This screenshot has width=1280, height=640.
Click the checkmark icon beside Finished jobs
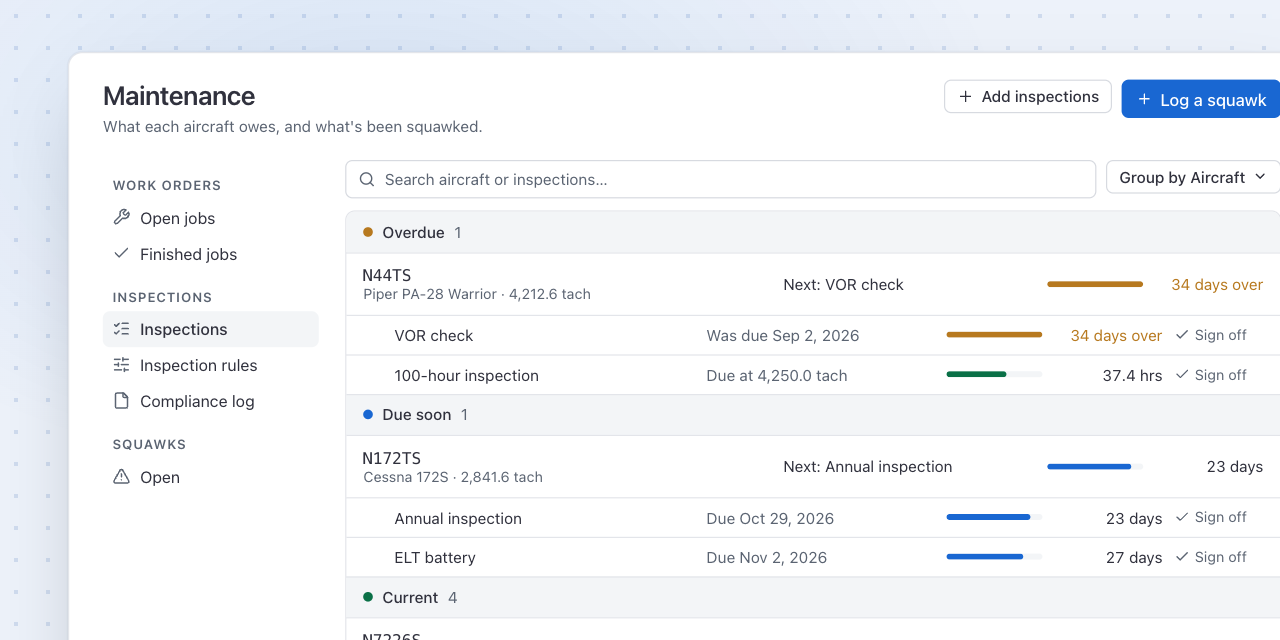point(122,253)
